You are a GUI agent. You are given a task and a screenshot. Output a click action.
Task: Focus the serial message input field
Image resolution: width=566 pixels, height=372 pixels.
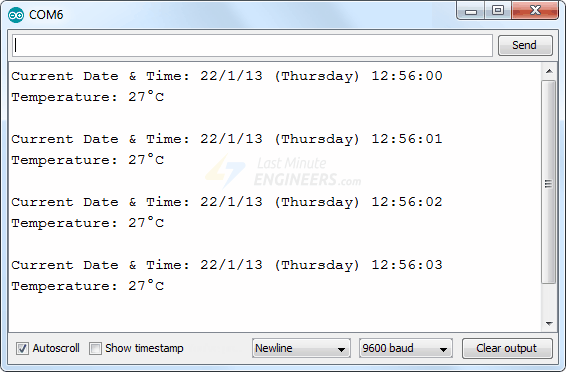252,45
